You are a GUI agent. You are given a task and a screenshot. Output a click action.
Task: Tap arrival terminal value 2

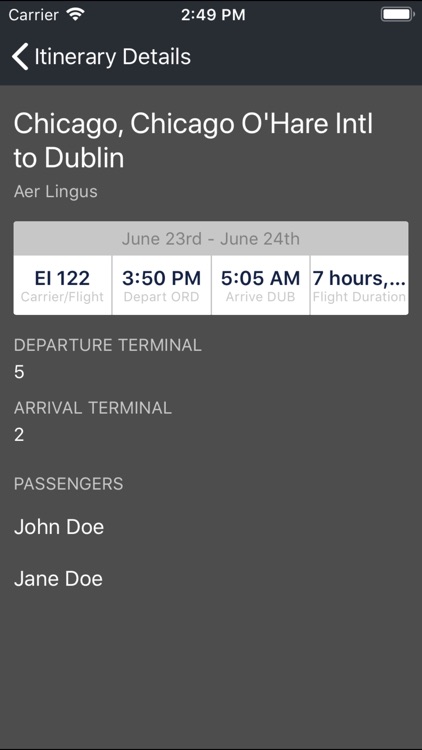pyautogui.click(x=19, y=435)
